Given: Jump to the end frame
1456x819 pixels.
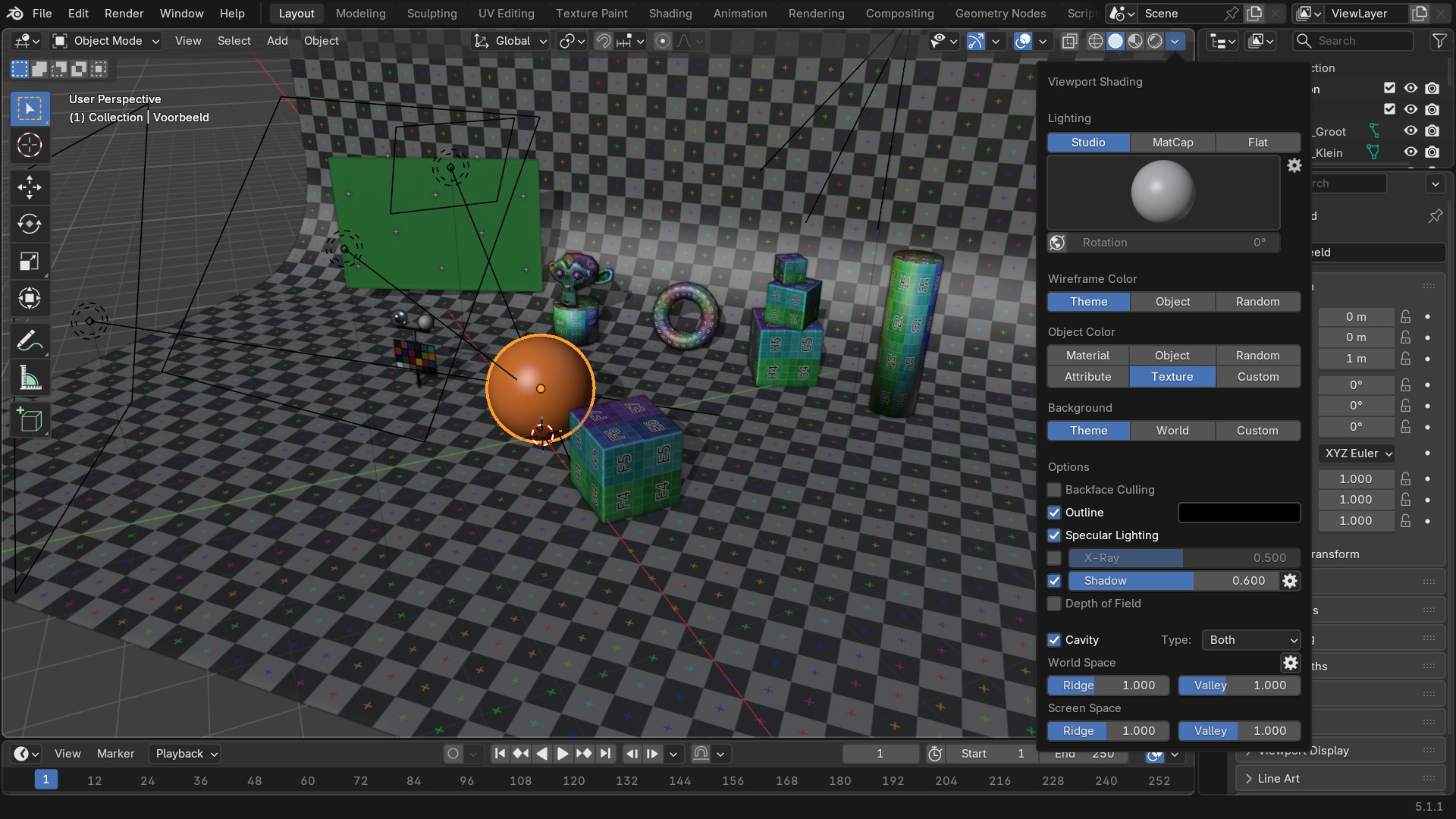Looking at the screenshot, I should pos(604,754).
